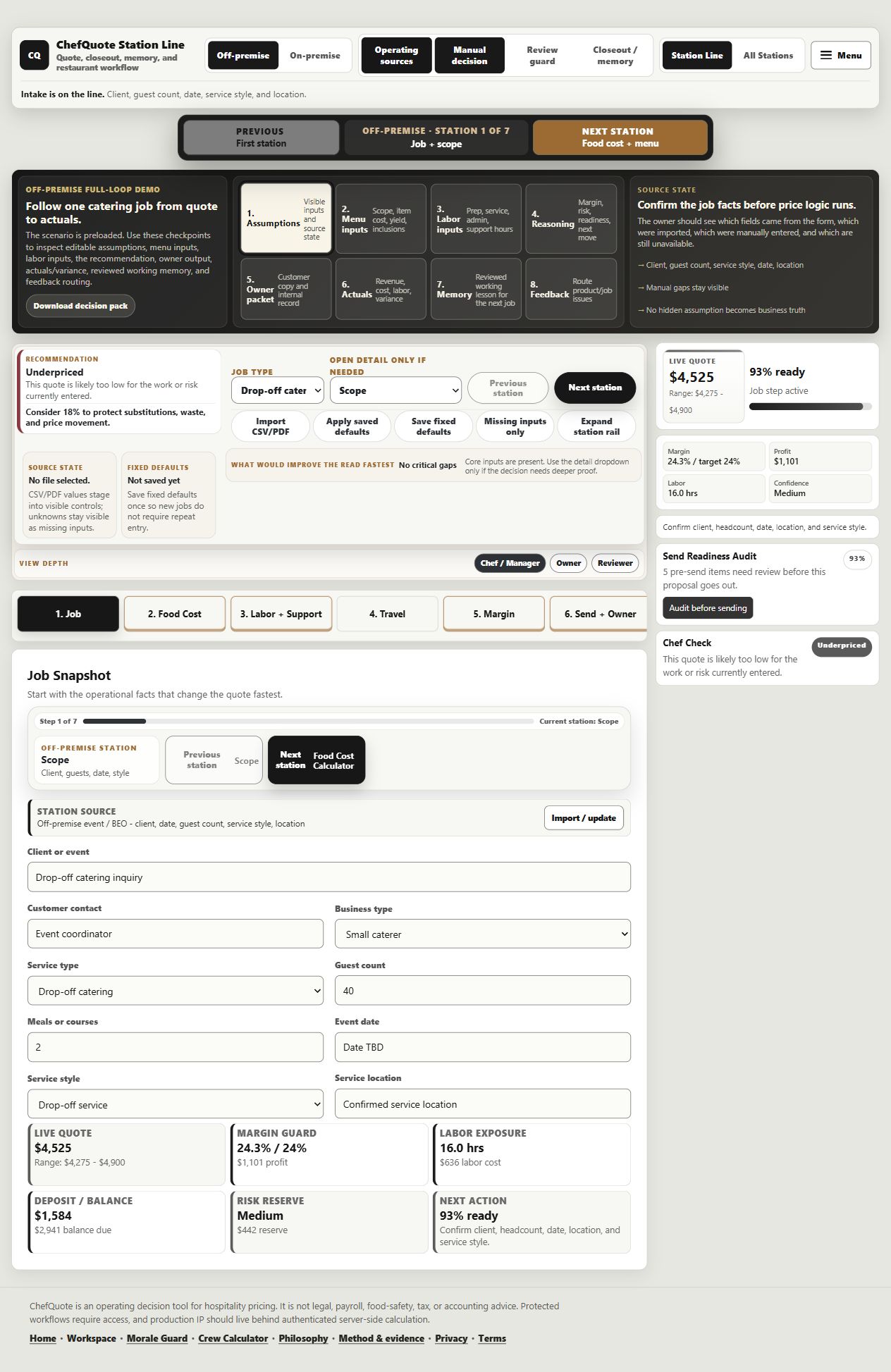Click the black Next station pill button
The width and height of the screenshot is (891, 1372).
pyautogui.click(x=595, y=388)
